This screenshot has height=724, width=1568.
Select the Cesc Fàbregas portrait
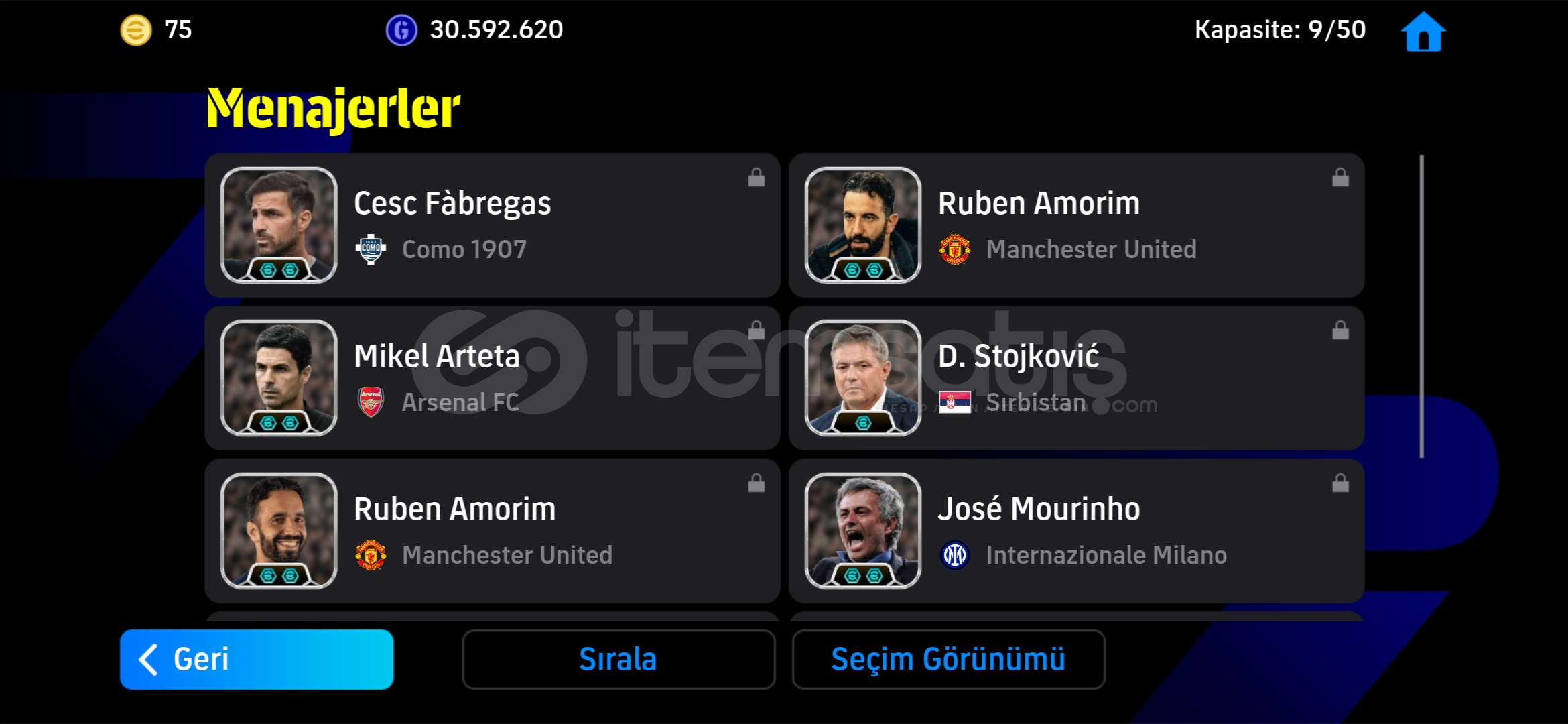click(x=279, y=225)
